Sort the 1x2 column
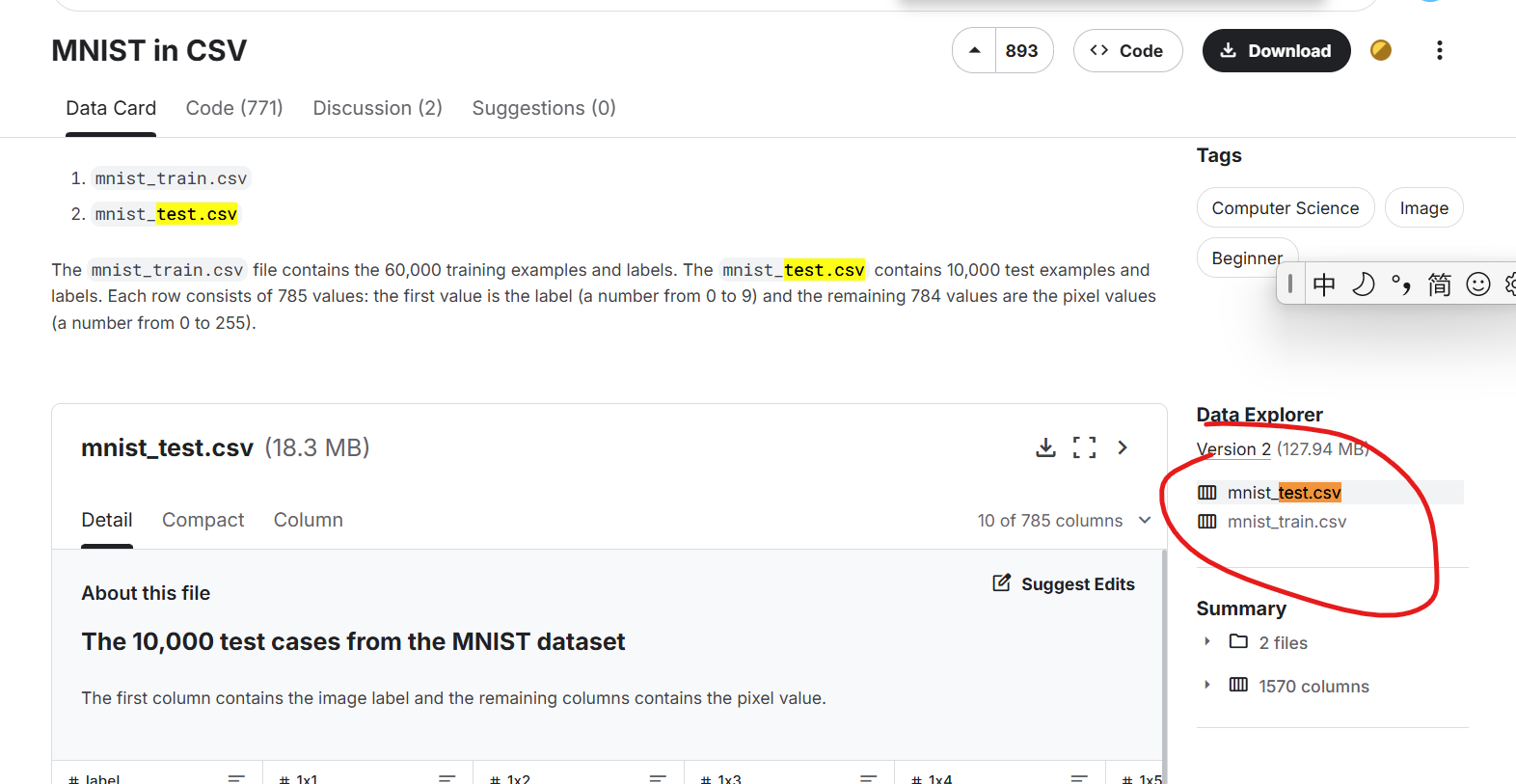The width and height of the screenshot is (1516, 784). pyautogui.click(x=659, y=777)
